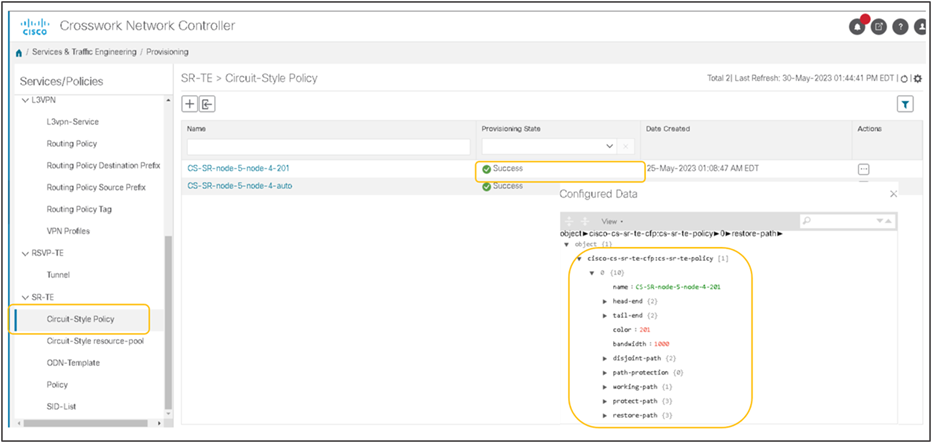Screen dimensions: 932x443
Task: Open Routing Policy Tag
Action: pyautogui.click(x=79, y=209)
